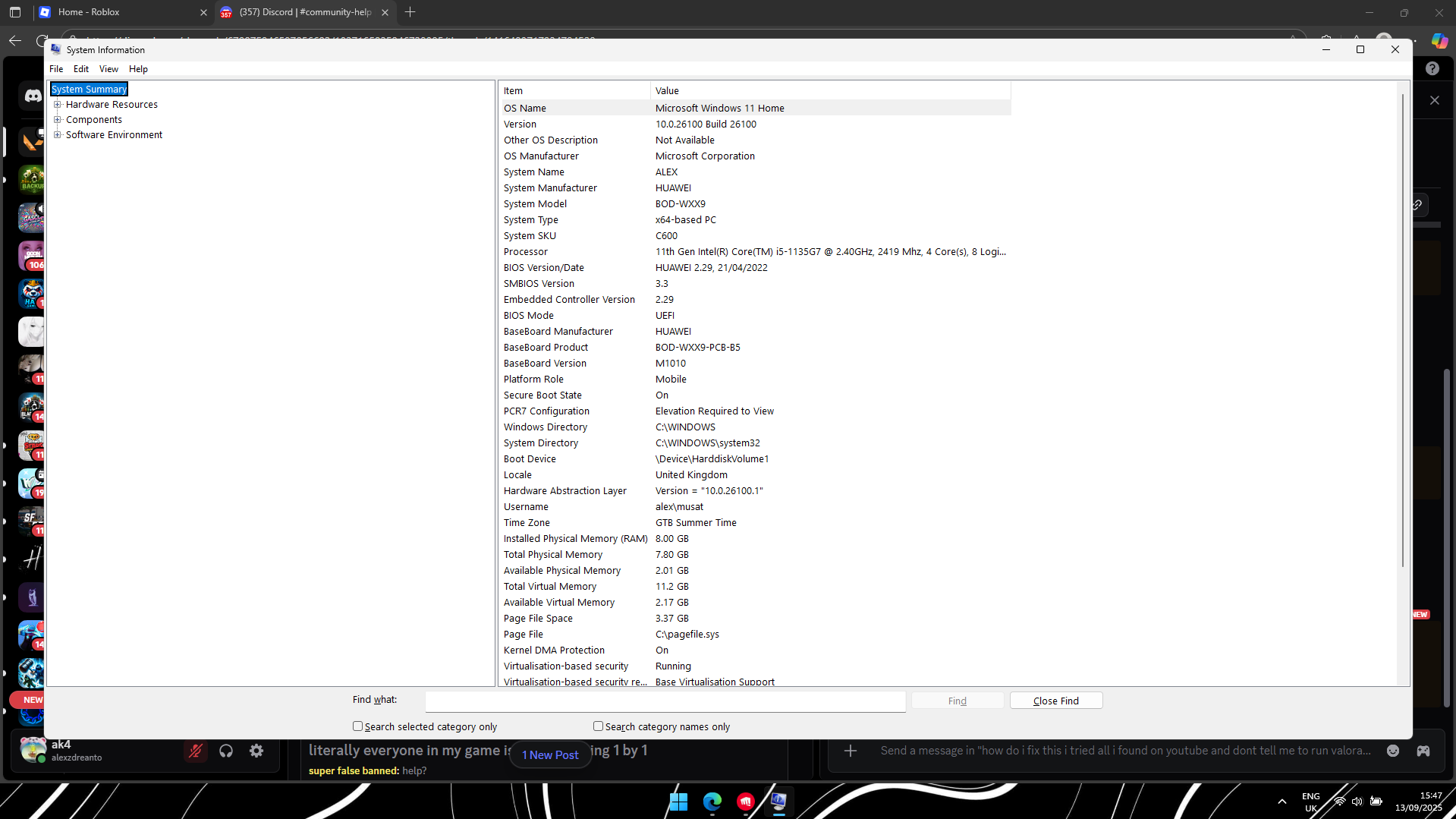Open the Discord activities controller icon
Screen dimensions: 1456x819
pyautogui.click(x=1423, y=751)
